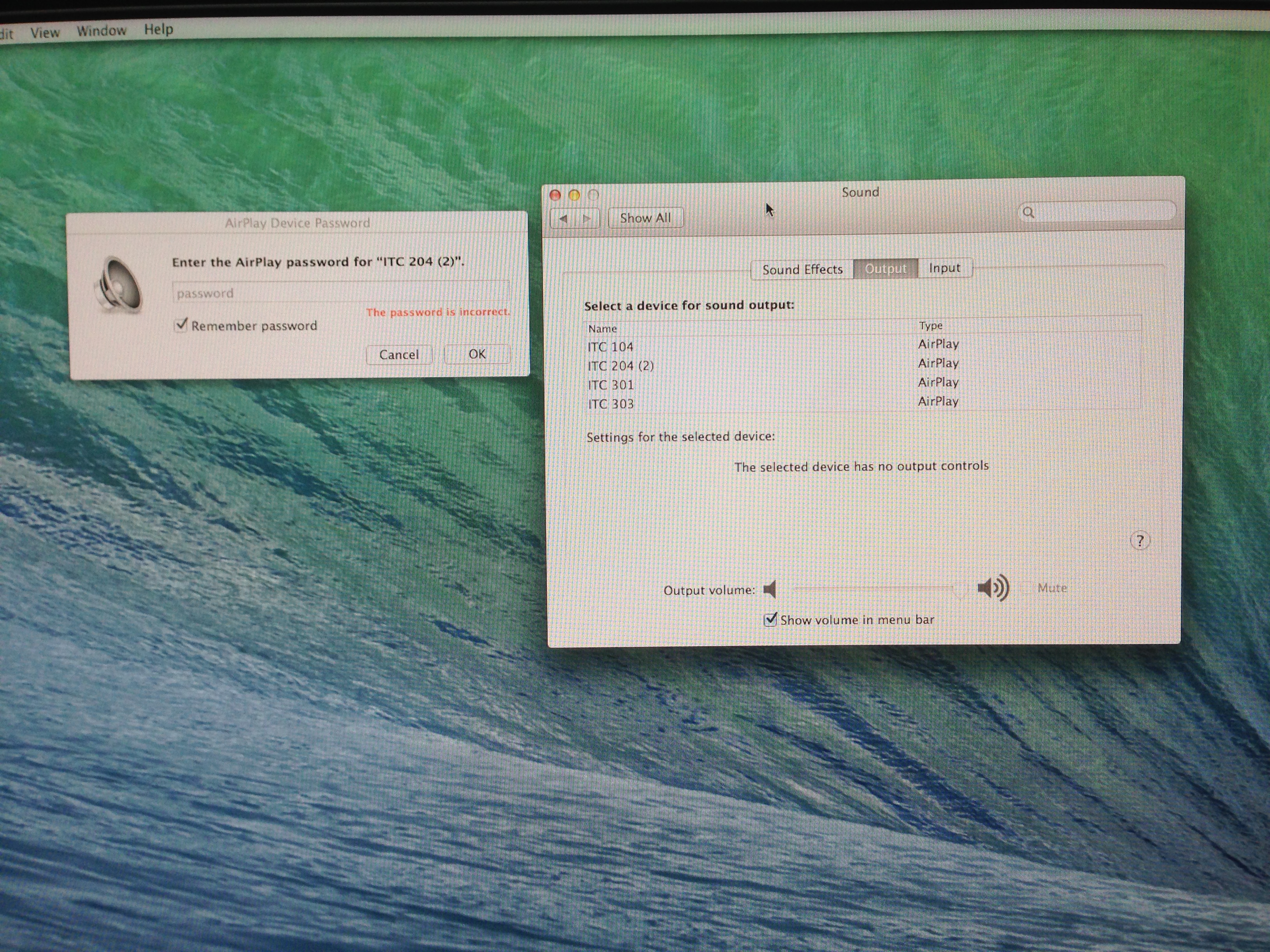Click the red password is incorrect message
This screenshot has width=1270, height=952.
(438, 312)
